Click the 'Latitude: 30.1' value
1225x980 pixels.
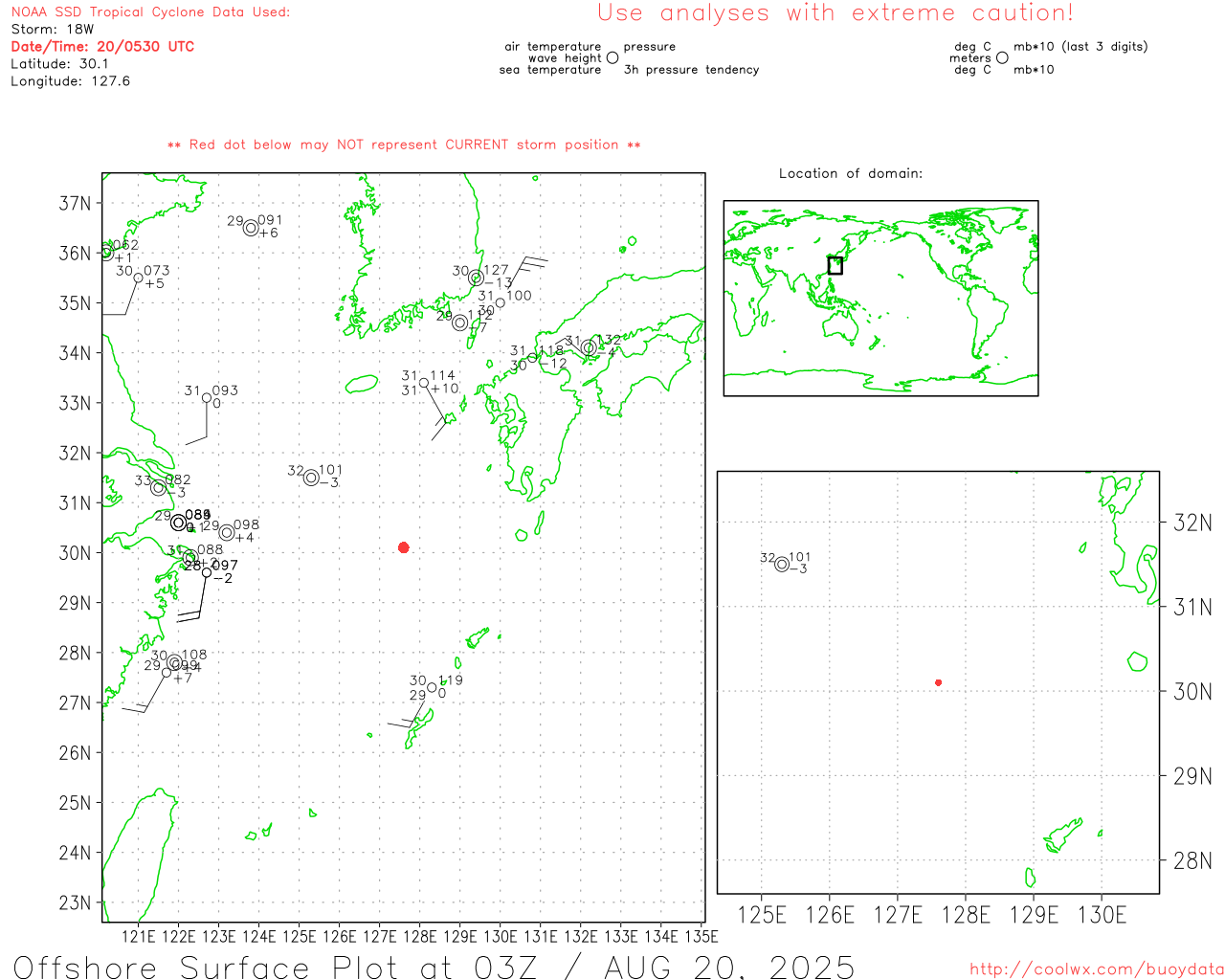tap(59, 64)
